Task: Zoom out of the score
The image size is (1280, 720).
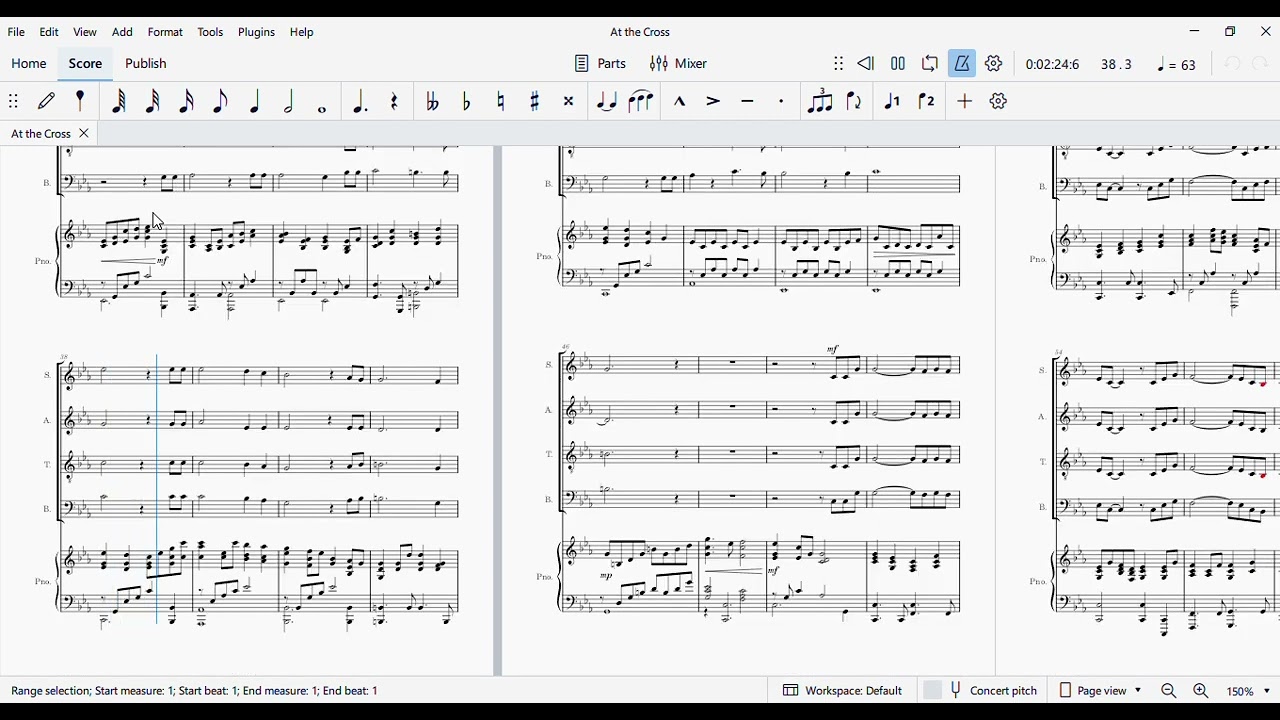Action: tap(1169, 691)
